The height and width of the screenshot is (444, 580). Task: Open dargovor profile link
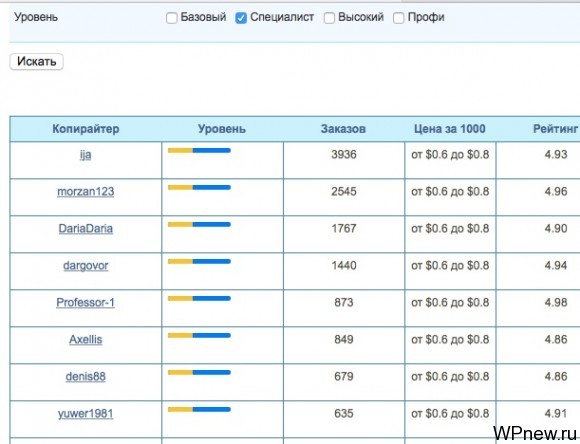coord(85,266)
